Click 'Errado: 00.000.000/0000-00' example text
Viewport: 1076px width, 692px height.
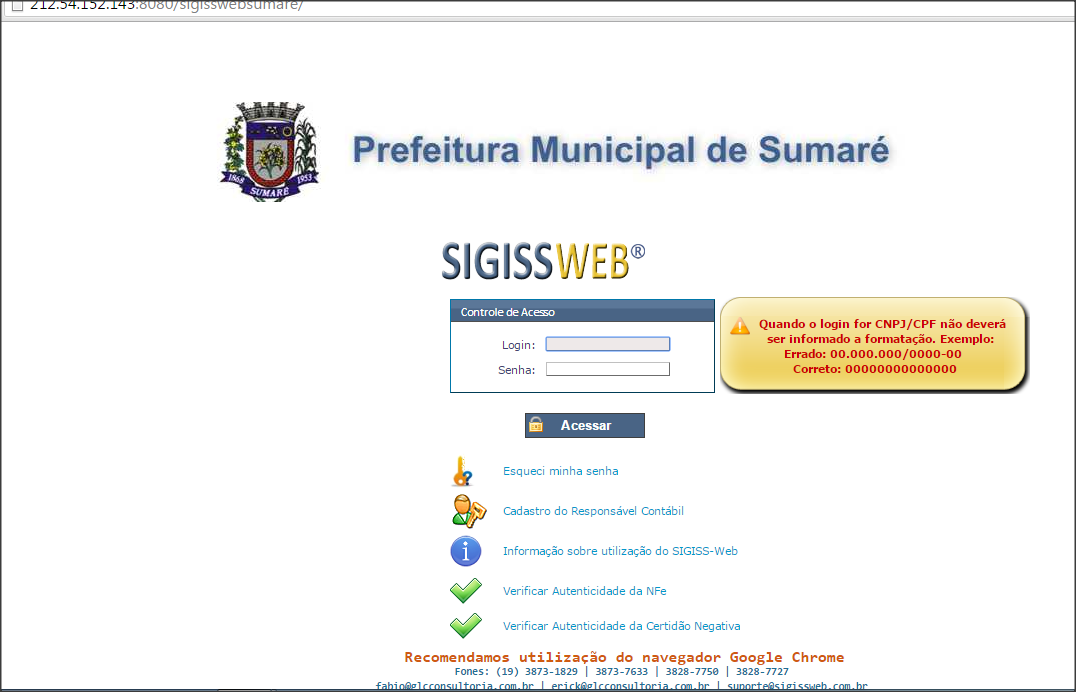873,354
